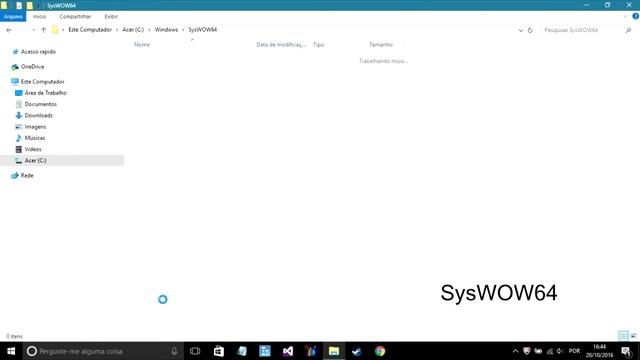This screenshot has height=360, width=640.
Task: Select Este Computador in the address bar
Action: (90, 30)
